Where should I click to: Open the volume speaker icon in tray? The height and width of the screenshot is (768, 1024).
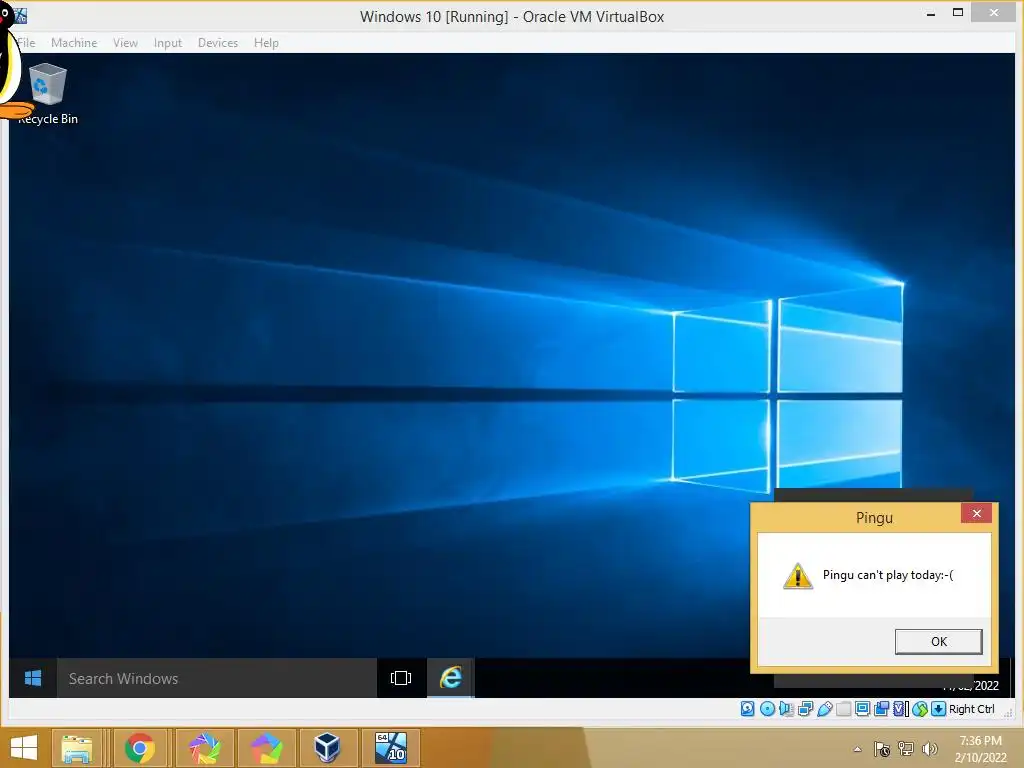[929, 749]
